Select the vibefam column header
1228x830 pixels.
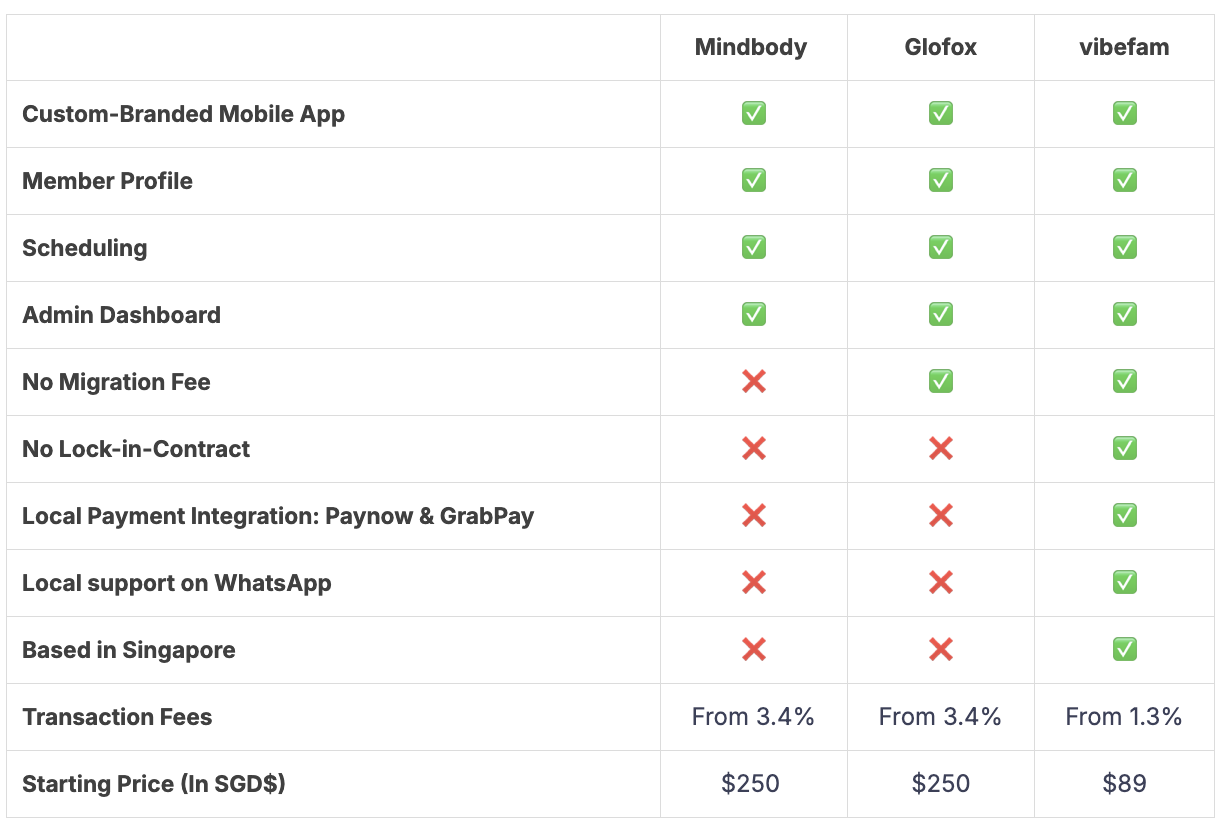1124,48
